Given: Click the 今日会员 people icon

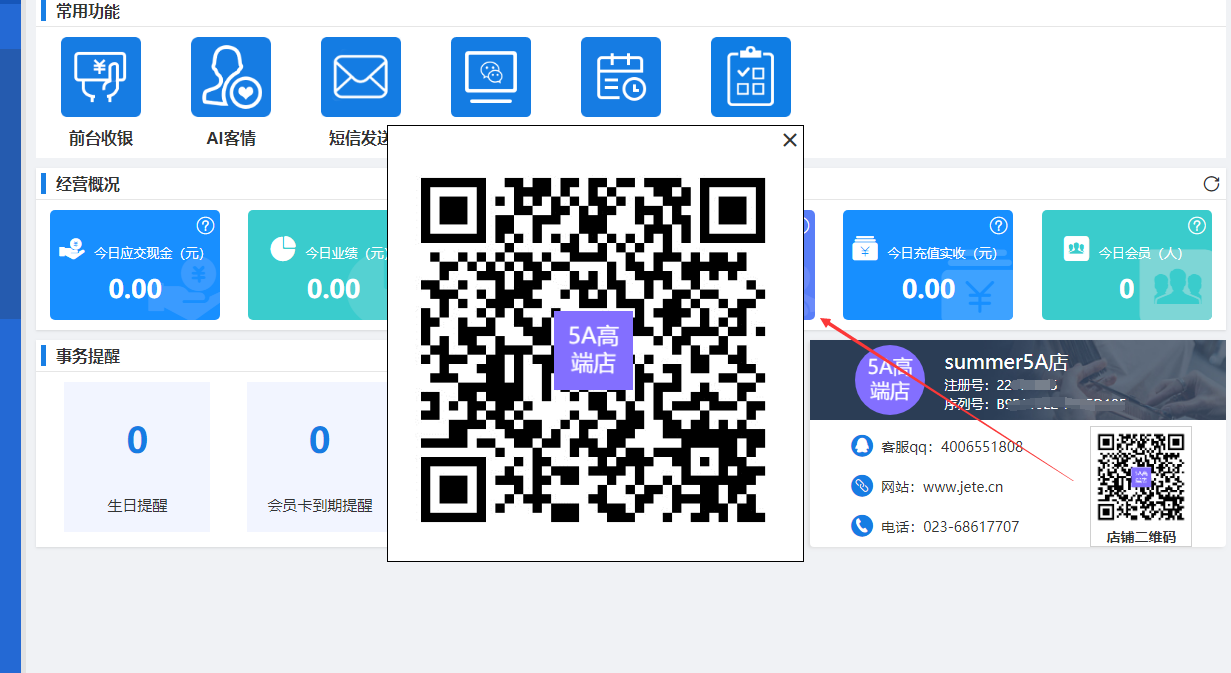Looking at the screenshot, I should click(1076, 249).
